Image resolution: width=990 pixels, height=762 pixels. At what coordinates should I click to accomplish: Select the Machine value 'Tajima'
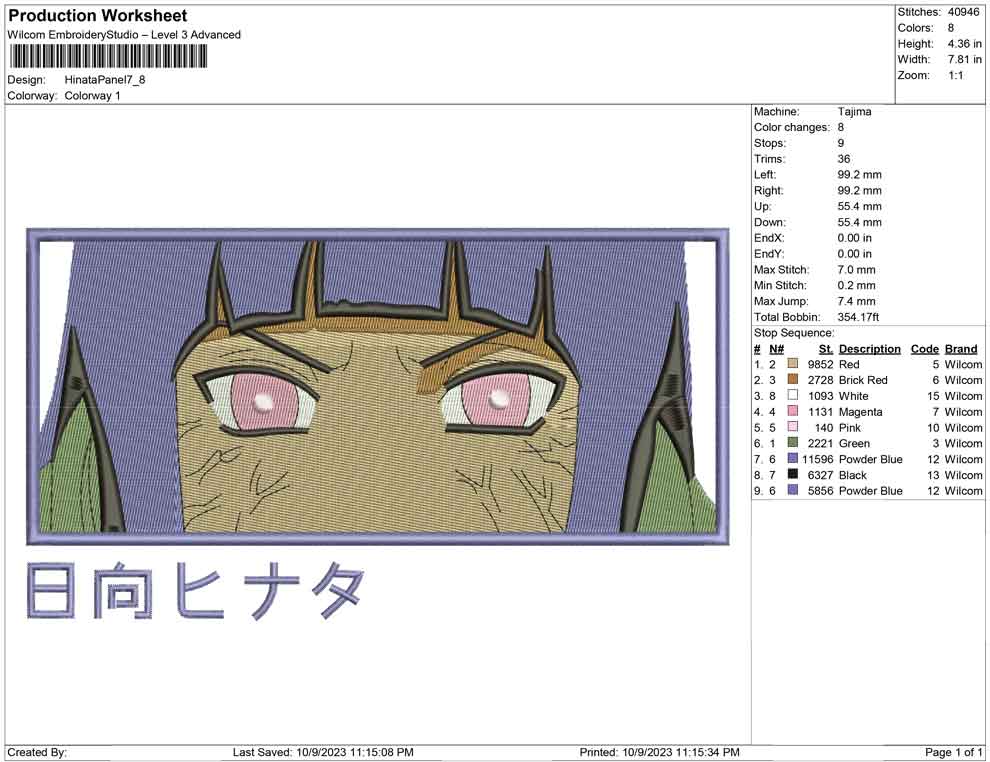click(854, 111)
